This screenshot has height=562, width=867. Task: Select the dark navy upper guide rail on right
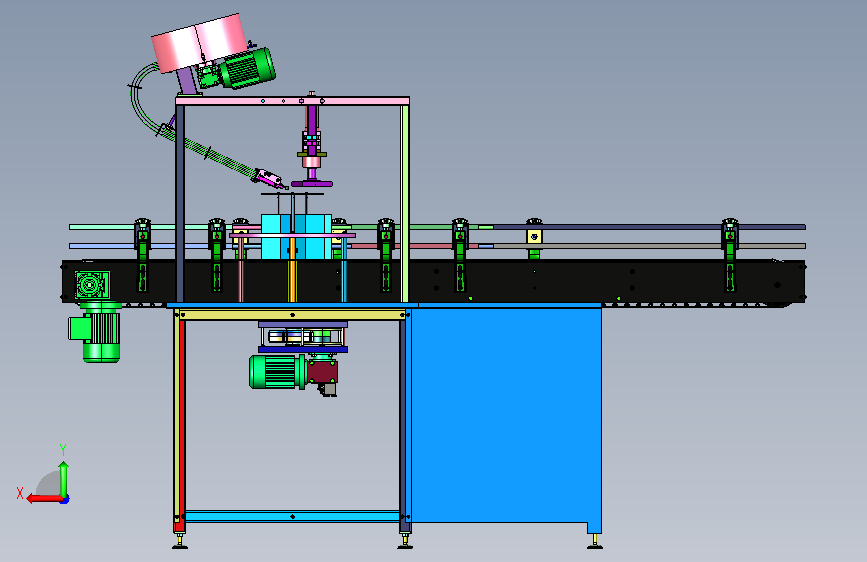[650, 227]
